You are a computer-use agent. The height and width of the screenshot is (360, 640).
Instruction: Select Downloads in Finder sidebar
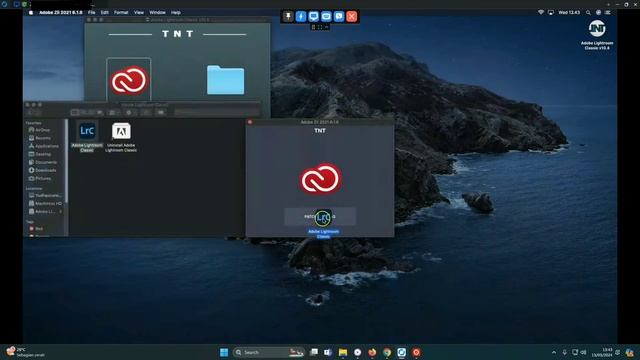pos(42,170)
